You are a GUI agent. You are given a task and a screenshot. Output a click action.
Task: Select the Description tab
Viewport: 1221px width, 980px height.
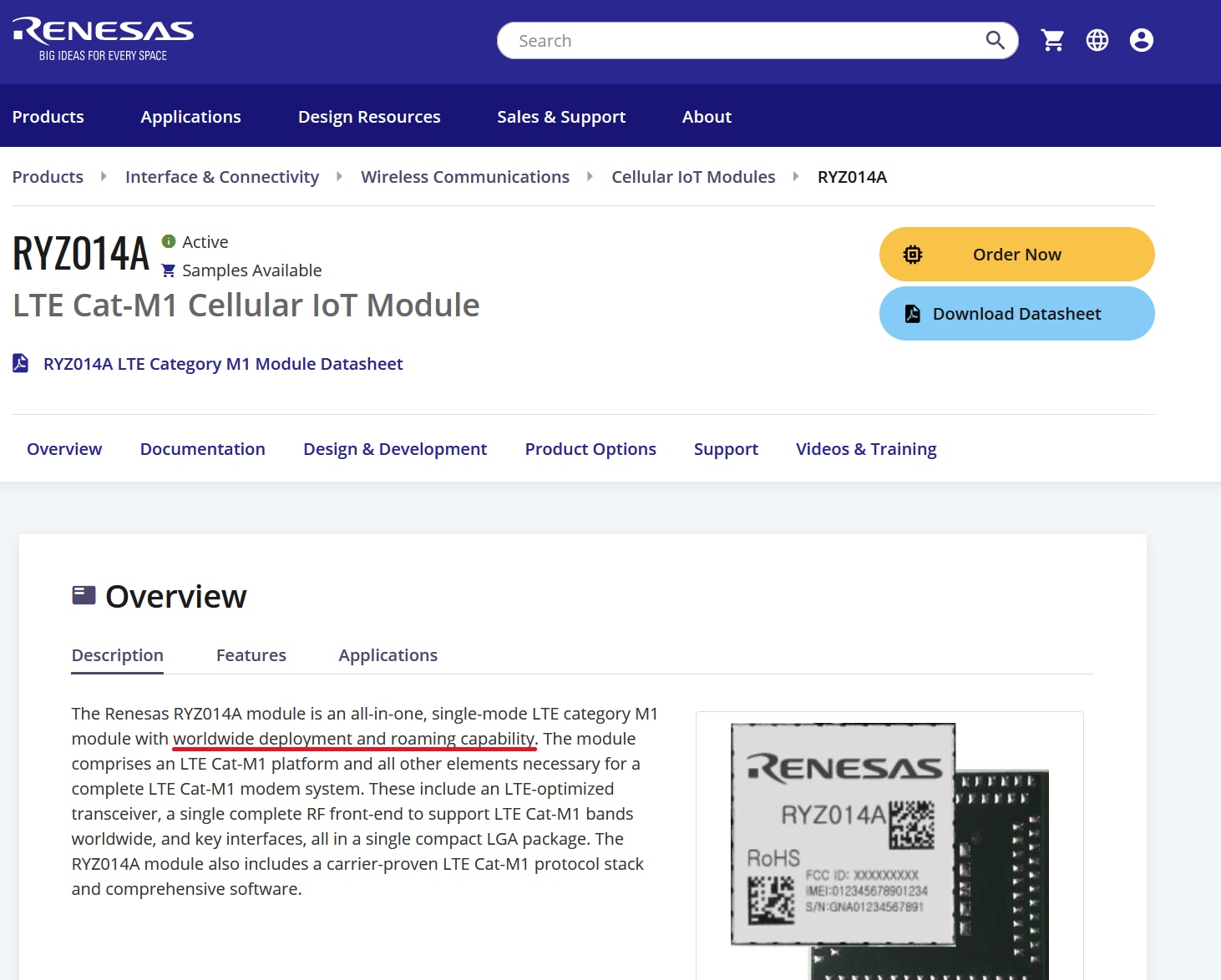pos(118,655)
